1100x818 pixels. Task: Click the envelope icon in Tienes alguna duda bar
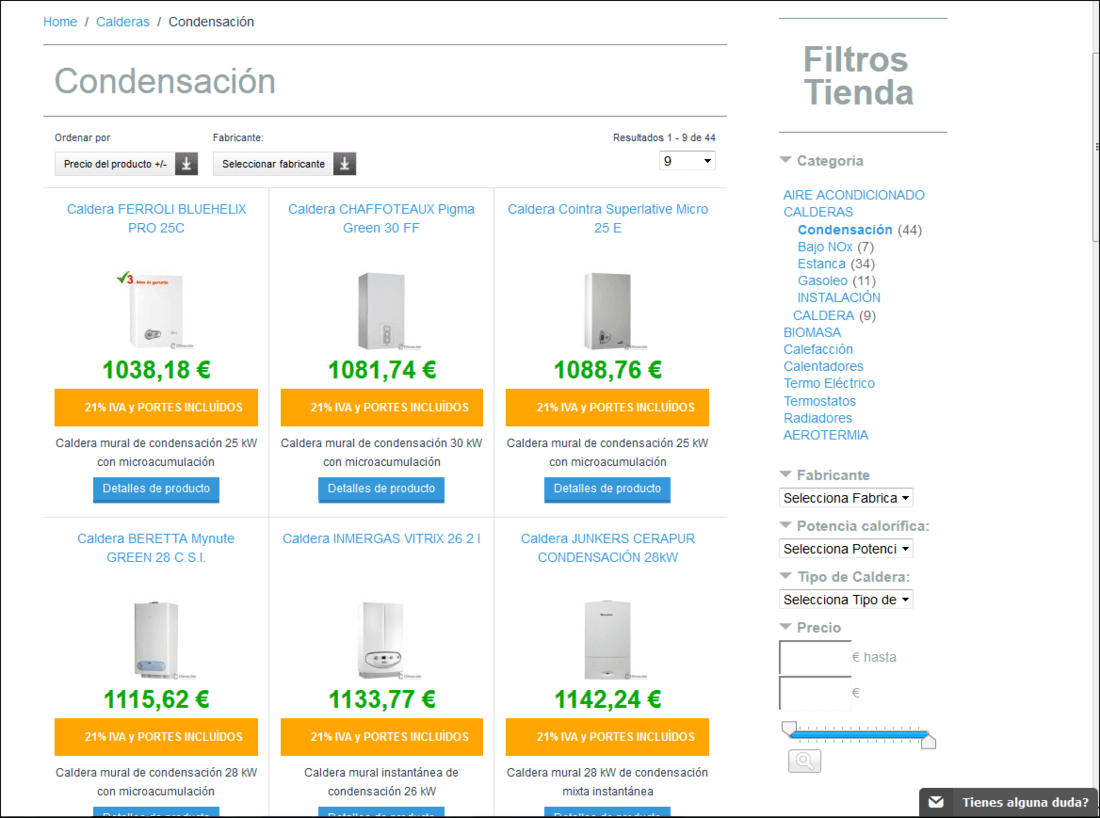(936, 802)
